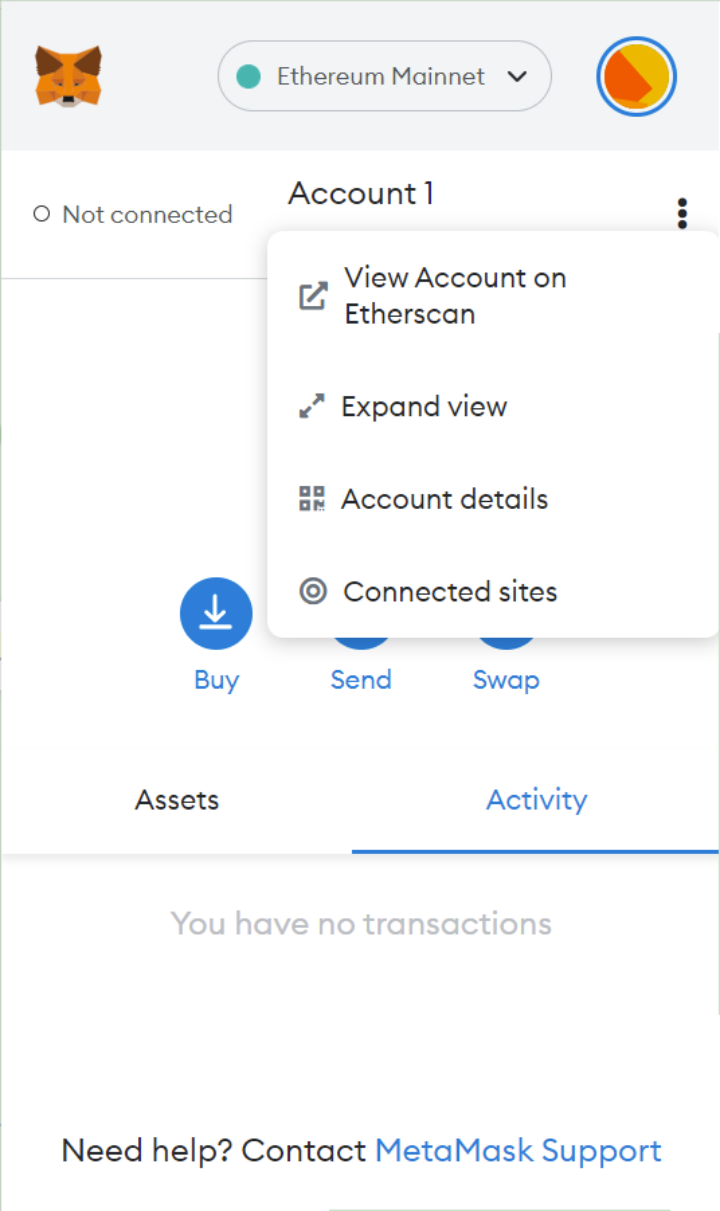Open the MetaMask Support link
Image resolution: width=720 pixels, height=1211 pixels.
click(518, 1151)
